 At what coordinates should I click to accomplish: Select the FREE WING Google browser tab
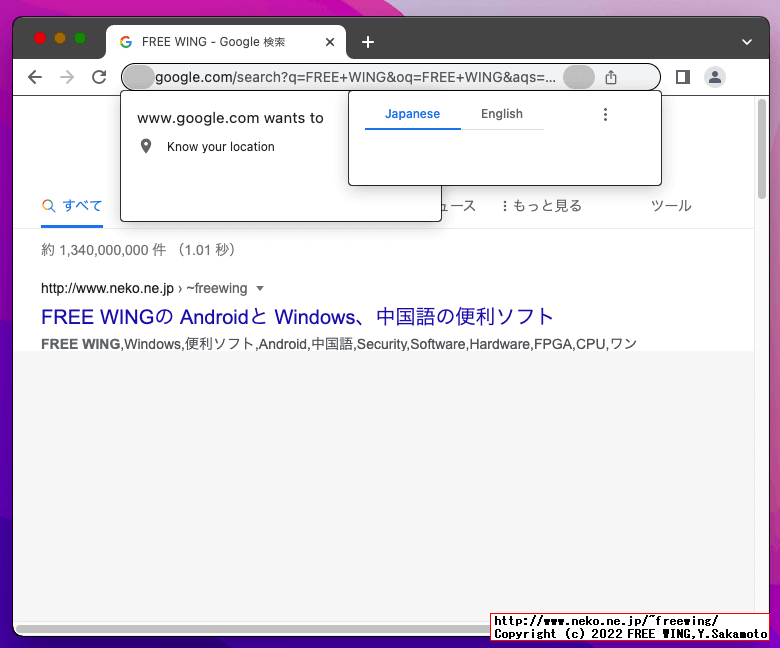(226, 42)
